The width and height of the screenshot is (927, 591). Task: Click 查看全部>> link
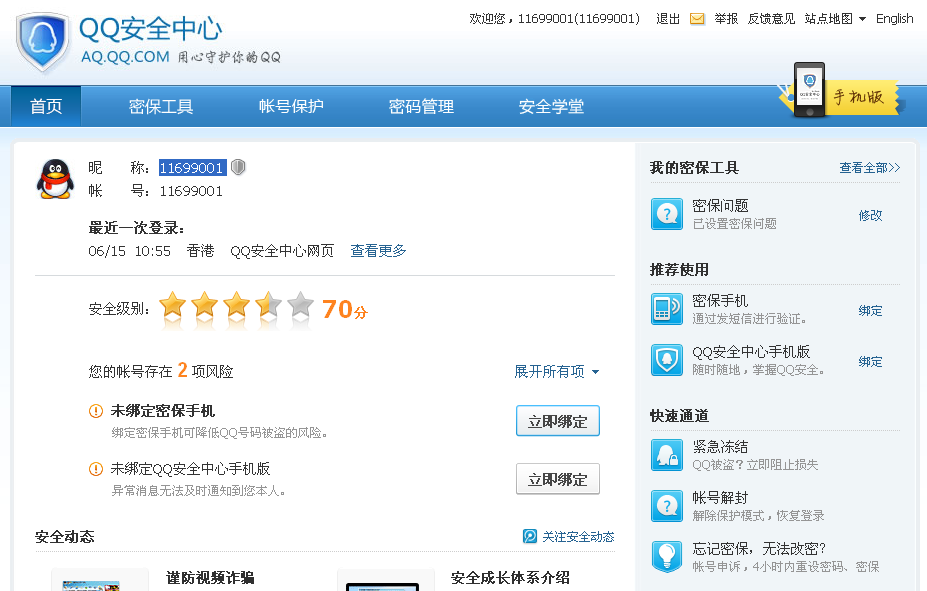(x=870, y=168)
